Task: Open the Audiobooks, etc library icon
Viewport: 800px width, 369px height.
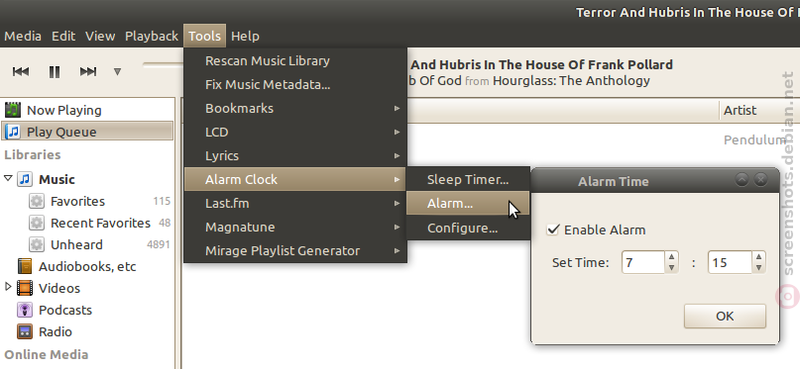Action: pos(24,266)
